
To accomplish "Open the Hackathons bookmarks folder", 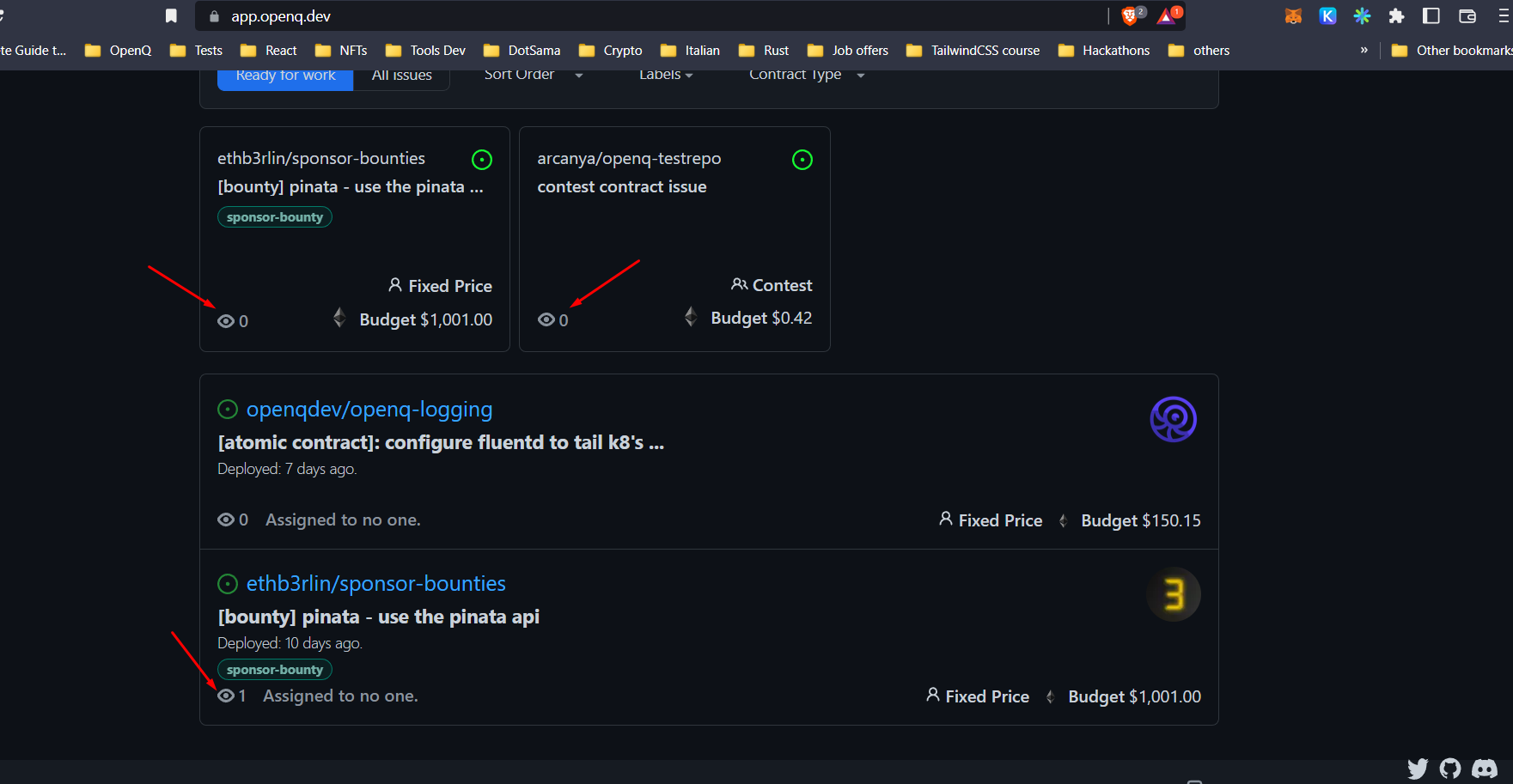I will coord(1104,51).
